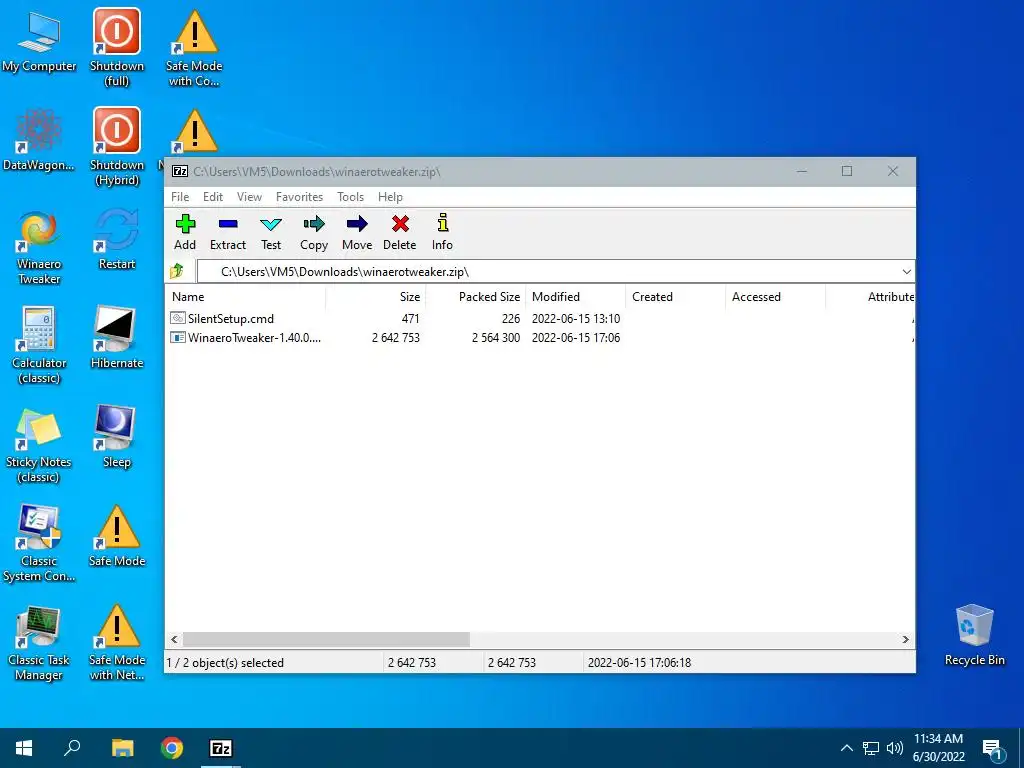
Task: Click the scroll right arrow
Action: (x=906, y=639)
